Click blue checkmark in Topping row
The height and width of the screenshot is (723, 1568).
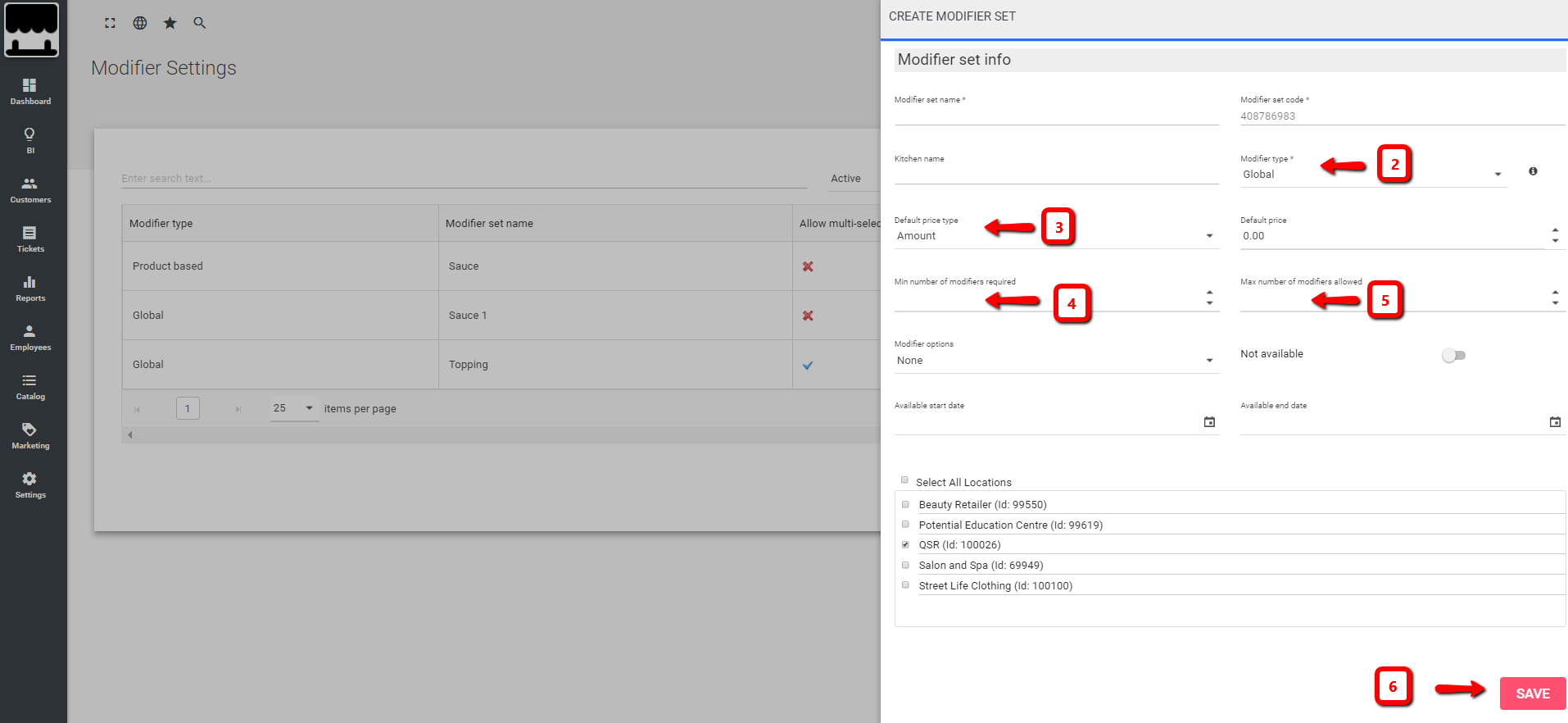pos(808,366)
